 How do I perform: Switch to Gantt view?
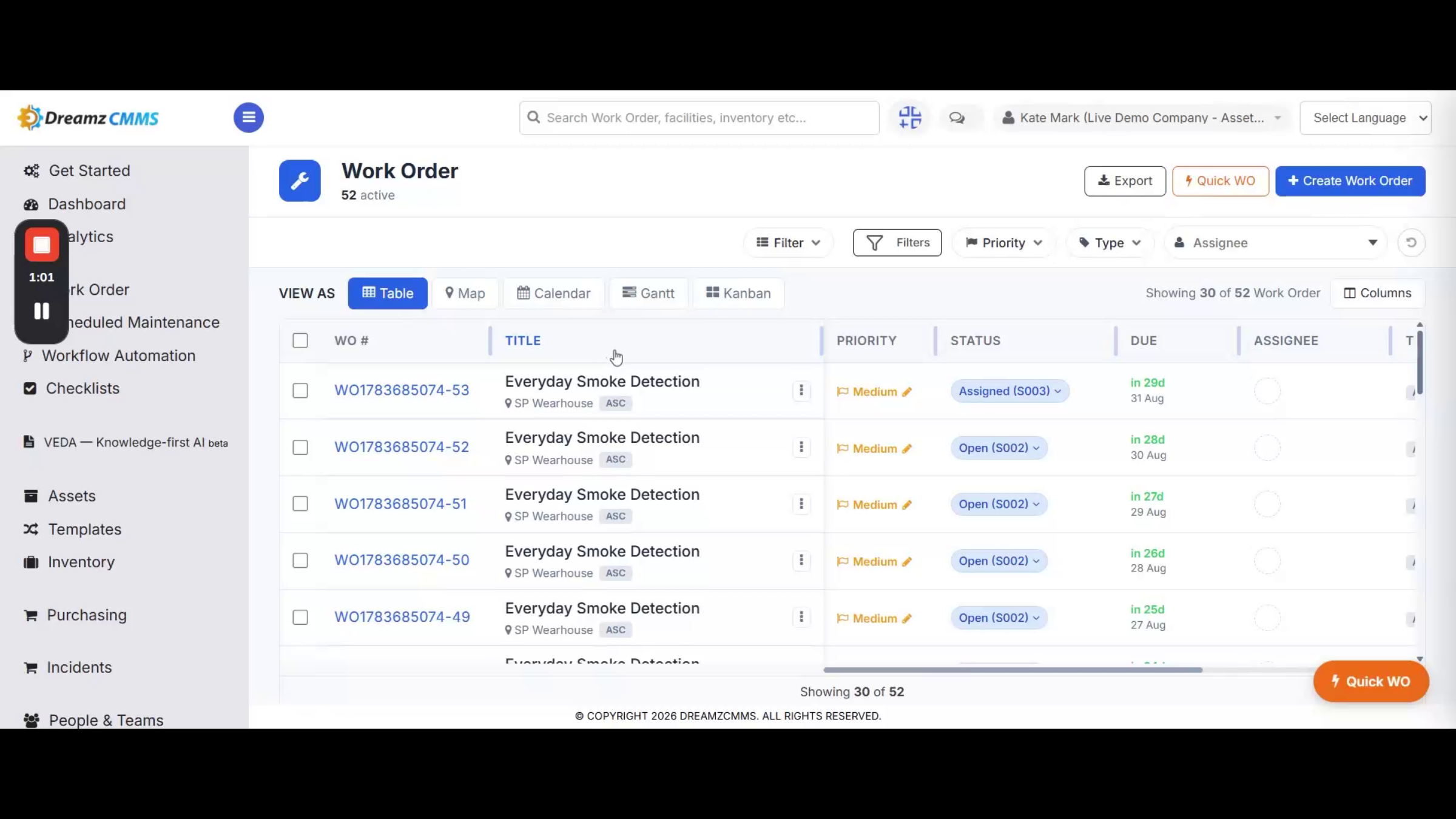[649, 294]
